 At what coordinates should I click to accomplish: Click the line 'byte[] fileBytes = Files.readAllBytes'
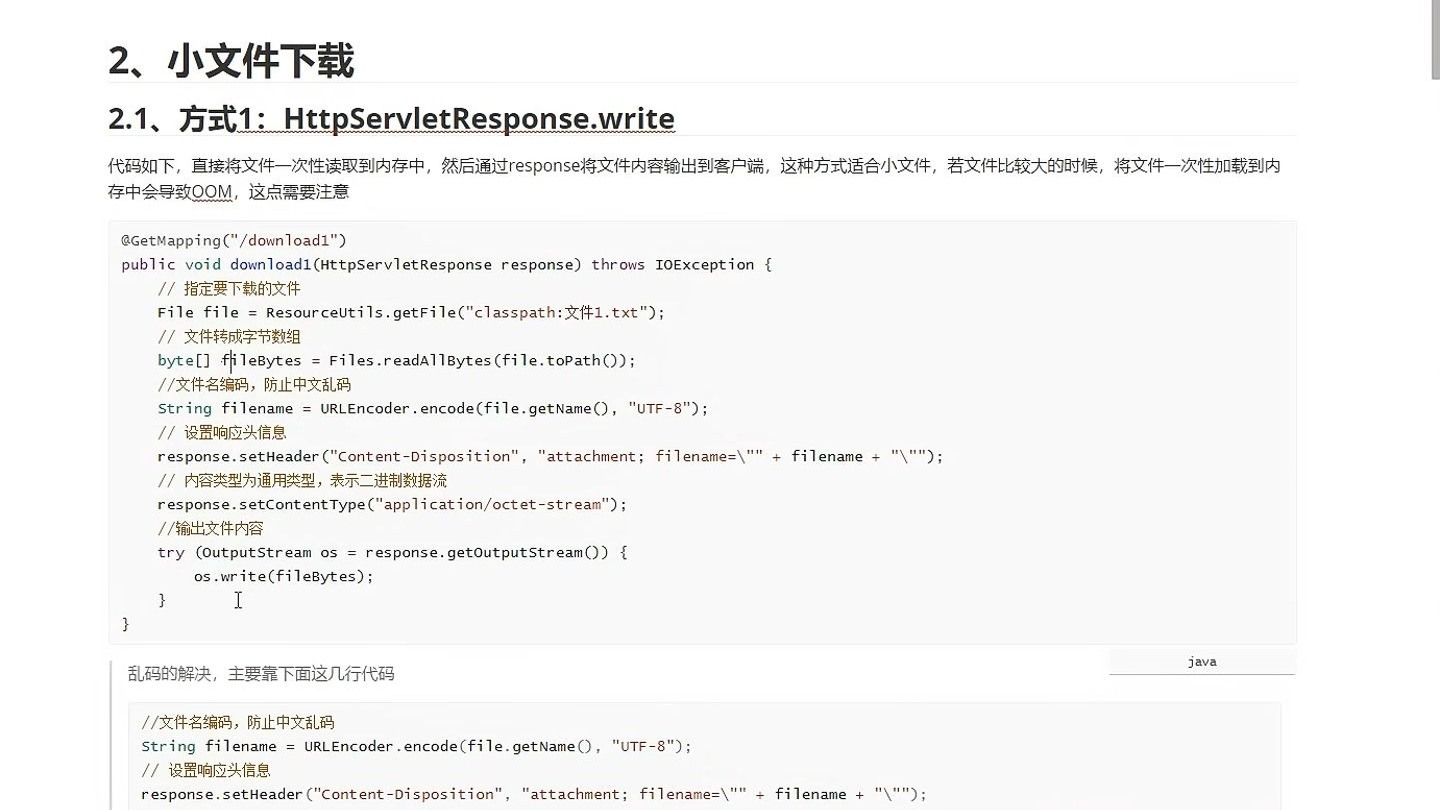(x=396, y=360)
